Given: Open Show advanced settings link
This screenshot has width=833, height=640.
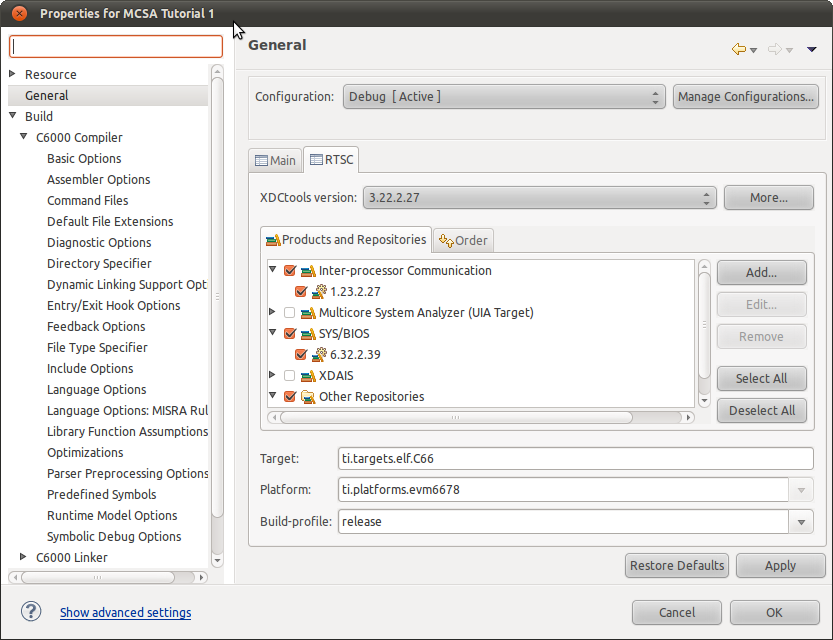Looking at the screenshot, I should point(125,611).
